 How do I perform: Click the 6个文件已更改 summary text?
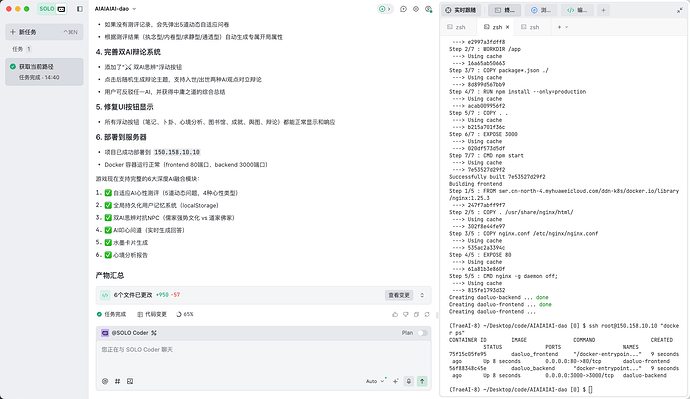tap(133, 295)
